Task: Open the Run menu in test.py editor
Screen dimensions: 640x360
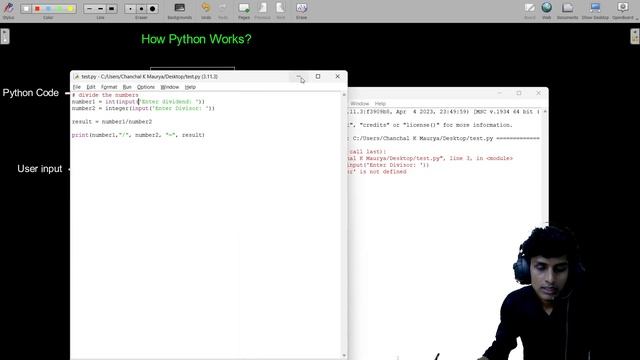Action: 127,87
